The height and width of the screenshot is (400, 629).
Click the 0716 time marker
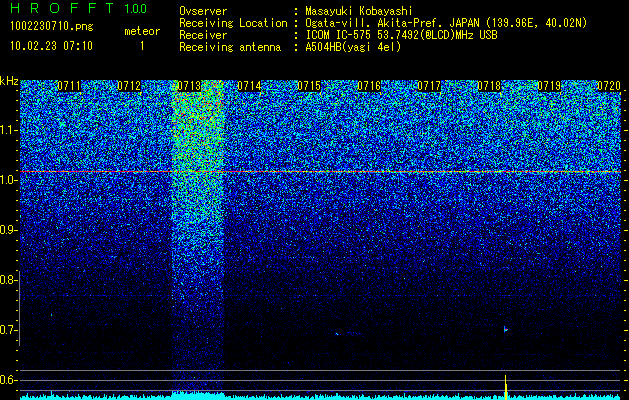(x=369, y=86)
